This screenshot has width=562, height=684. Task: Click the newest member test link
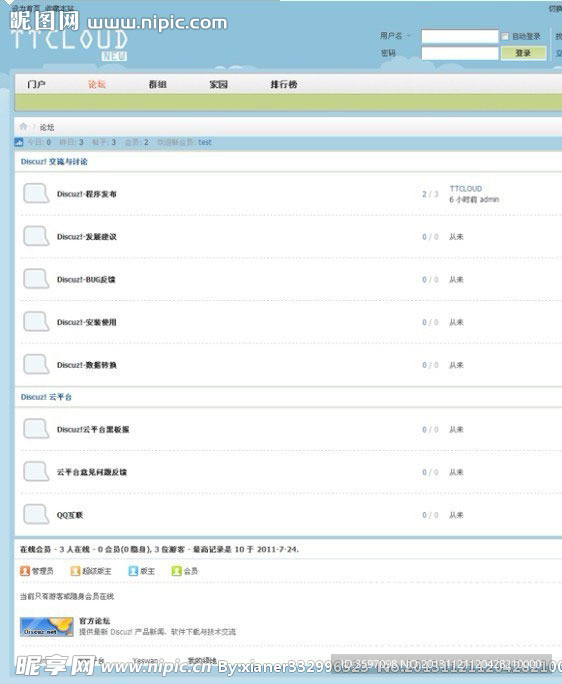point(205,142)
